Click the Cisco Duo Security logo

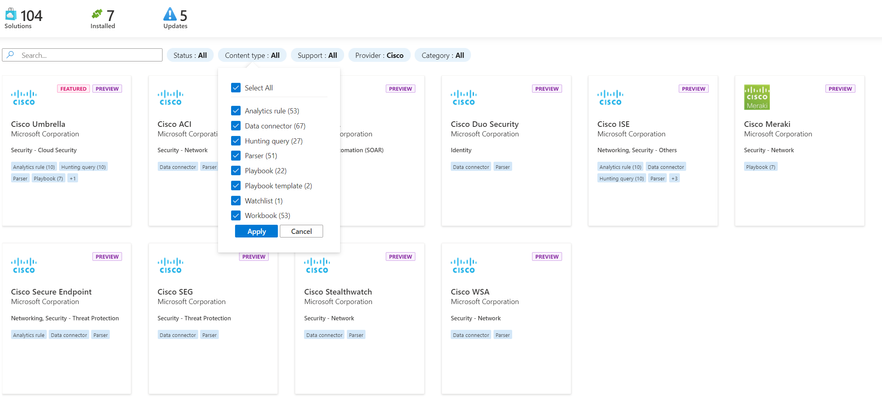tap(464, 97)
